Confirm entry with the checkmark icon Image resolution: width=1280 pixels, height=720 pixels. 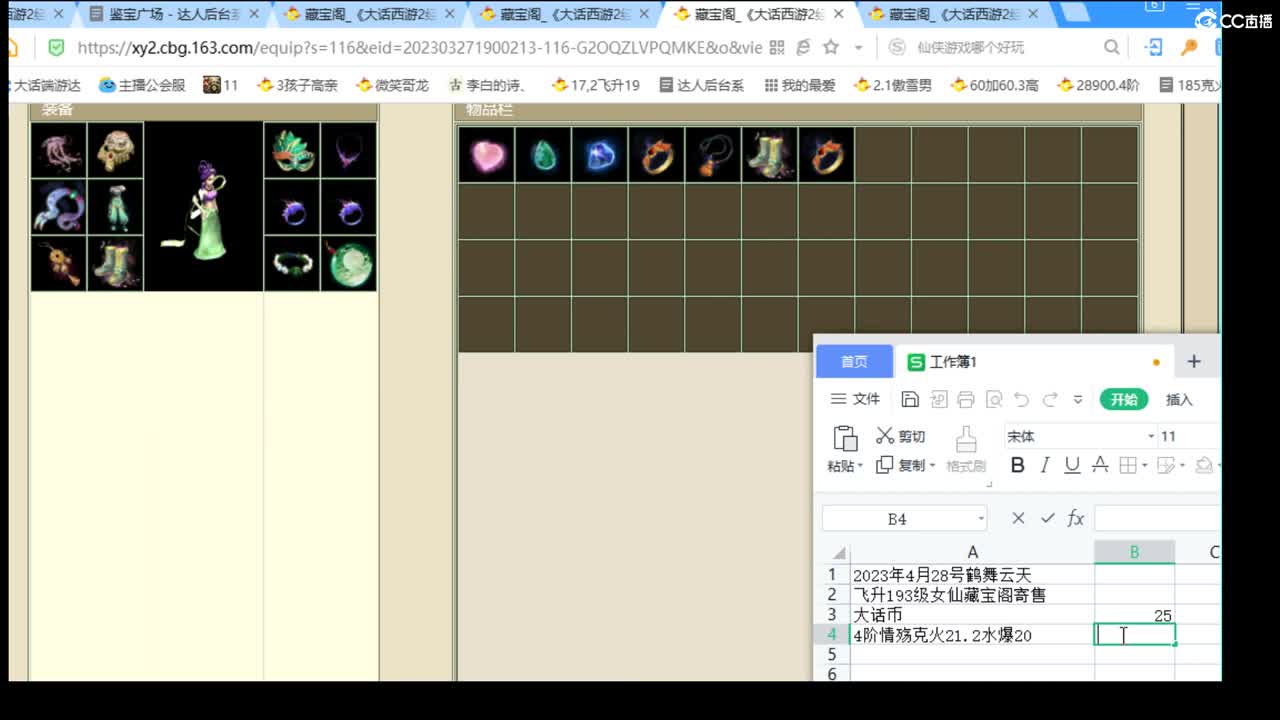(1047, 518)
